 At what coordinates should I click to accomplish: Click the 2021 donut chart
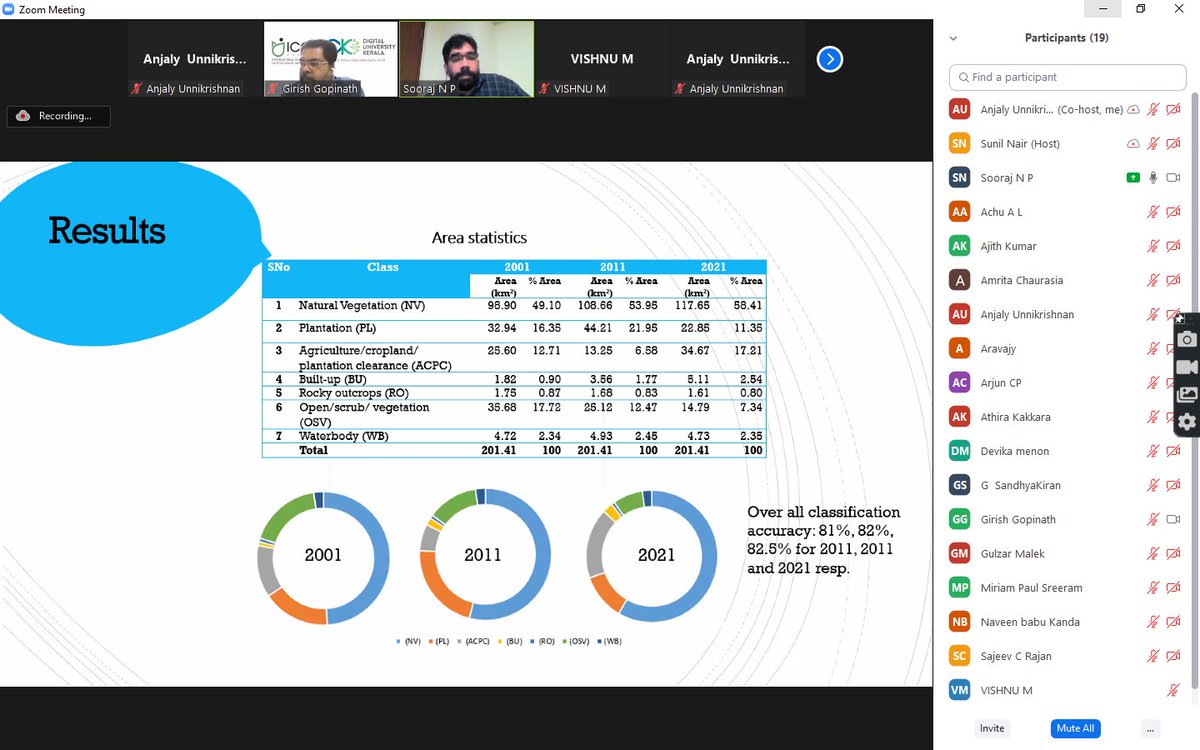(x=651, y=555)
